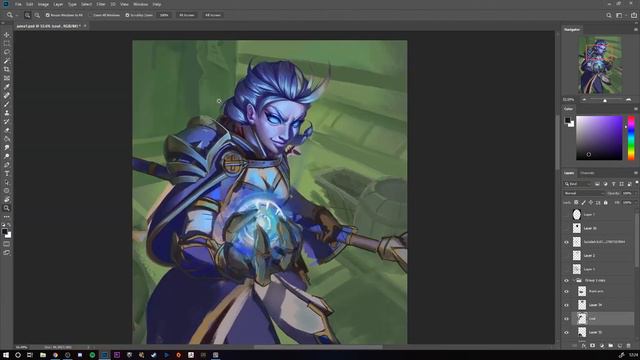Select the Horizontal Type tool
This screenshot has width=640, height=360.
[7, 173]
